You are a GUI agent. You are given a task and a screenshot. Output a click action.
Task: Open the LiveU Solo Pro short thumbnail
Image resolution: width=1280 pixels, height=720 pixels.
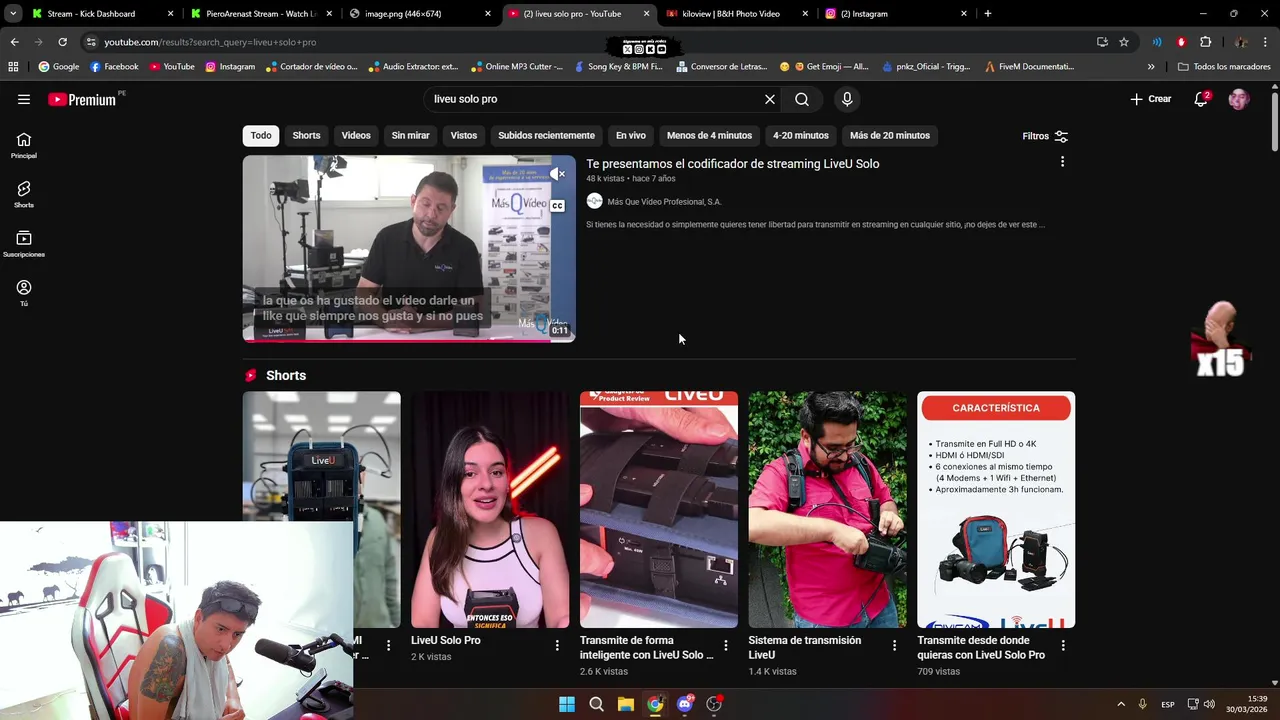[490, 509]
